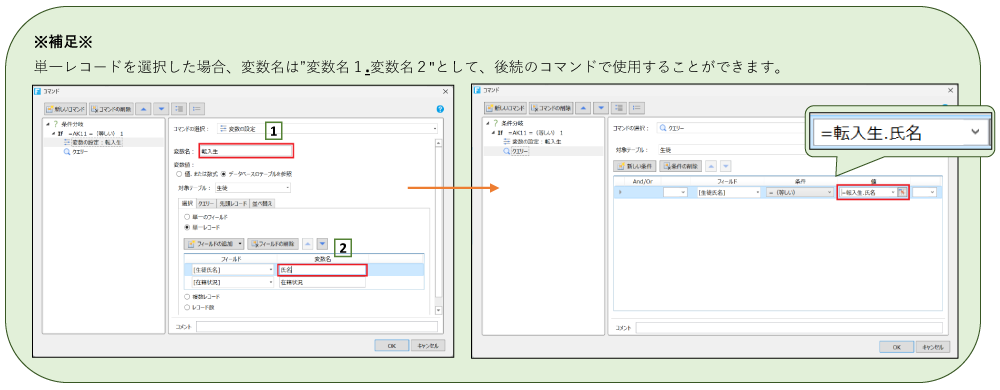Move field up arrow beside フィールドの削除
The width and height of the screenshot is (1000, 390).
pos(307,243)
